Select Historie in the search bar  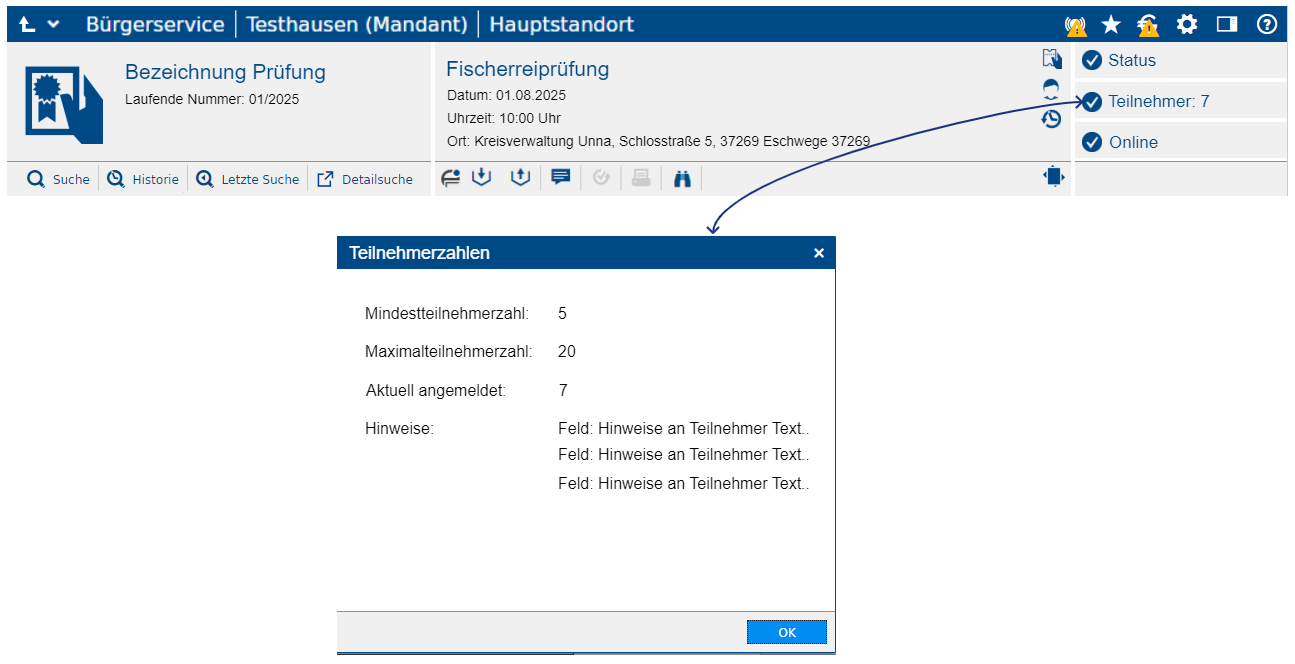click(143, 180)
